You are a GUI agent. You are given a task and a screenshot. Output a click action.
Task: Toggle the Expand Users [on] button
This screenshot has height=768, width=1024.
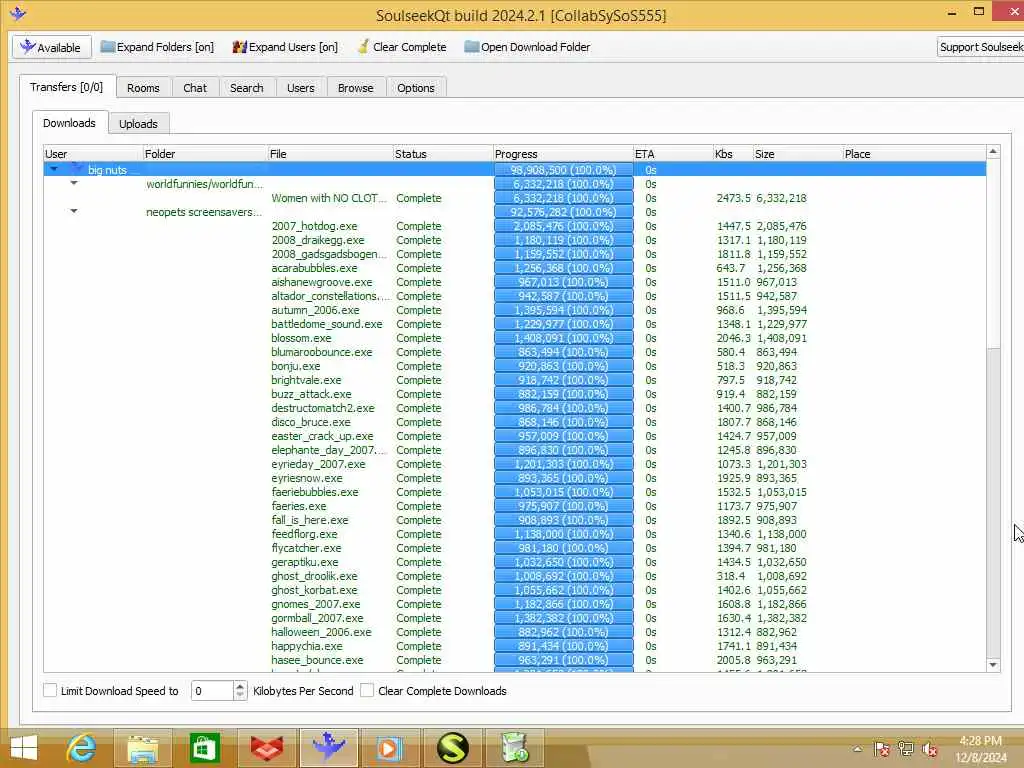(285, 47)
